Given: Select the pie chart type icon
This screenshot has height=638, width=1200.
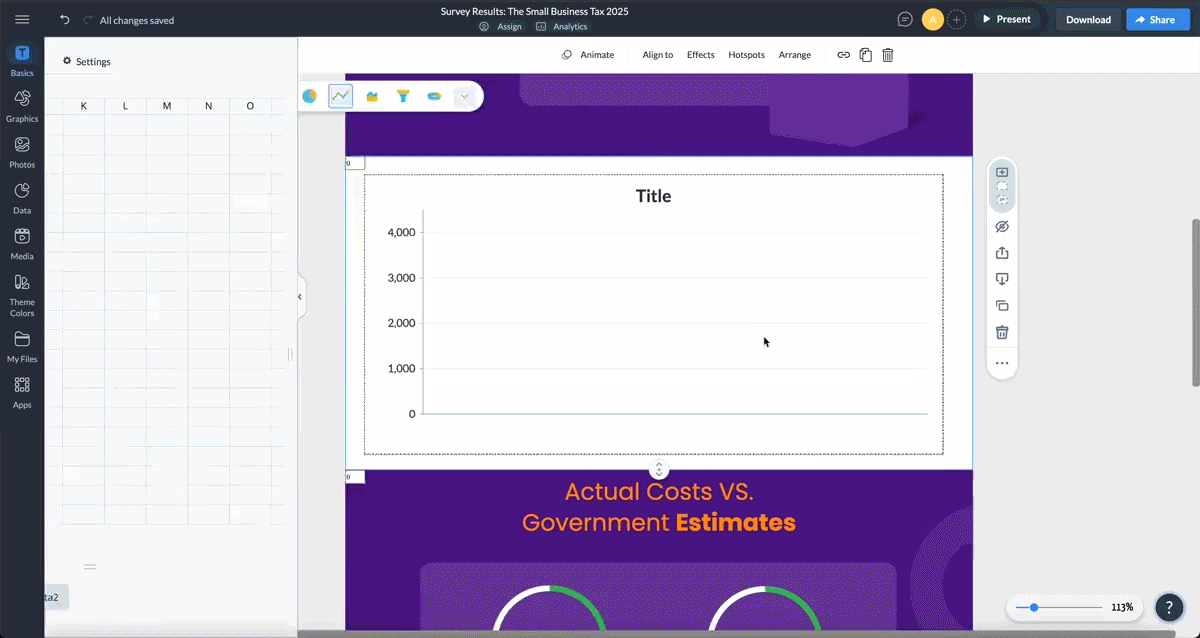Looking at the screenshot, I should [x=309, y=96].
